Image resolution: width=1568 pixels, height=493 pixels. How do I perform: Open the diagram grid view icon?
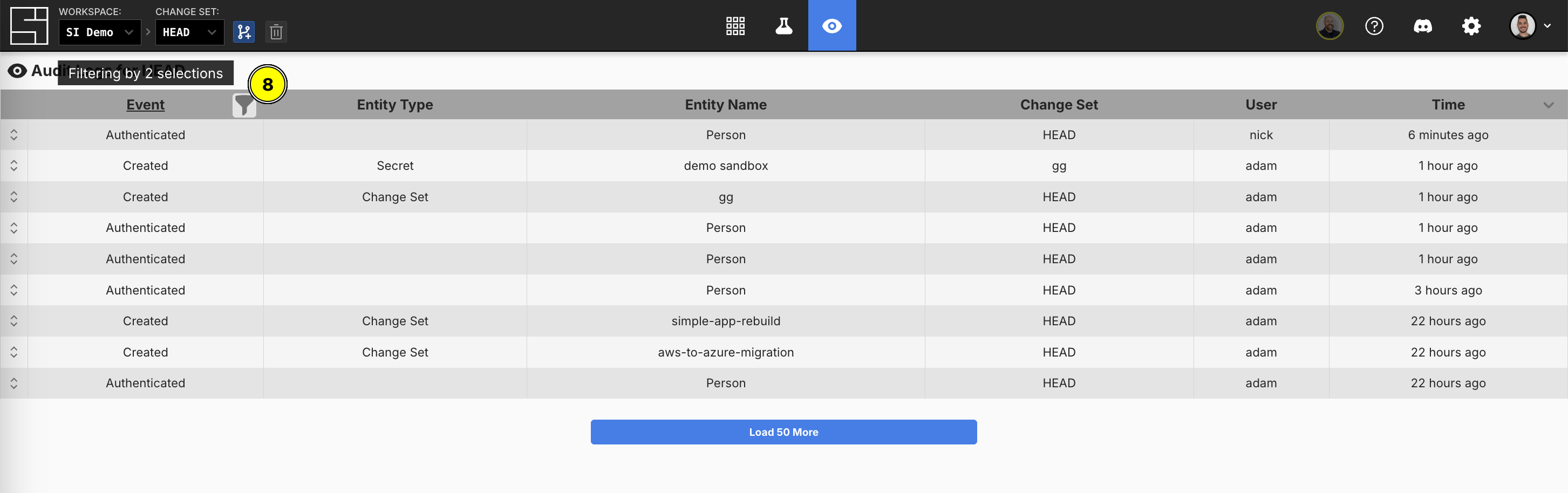[x=735, y=25]
